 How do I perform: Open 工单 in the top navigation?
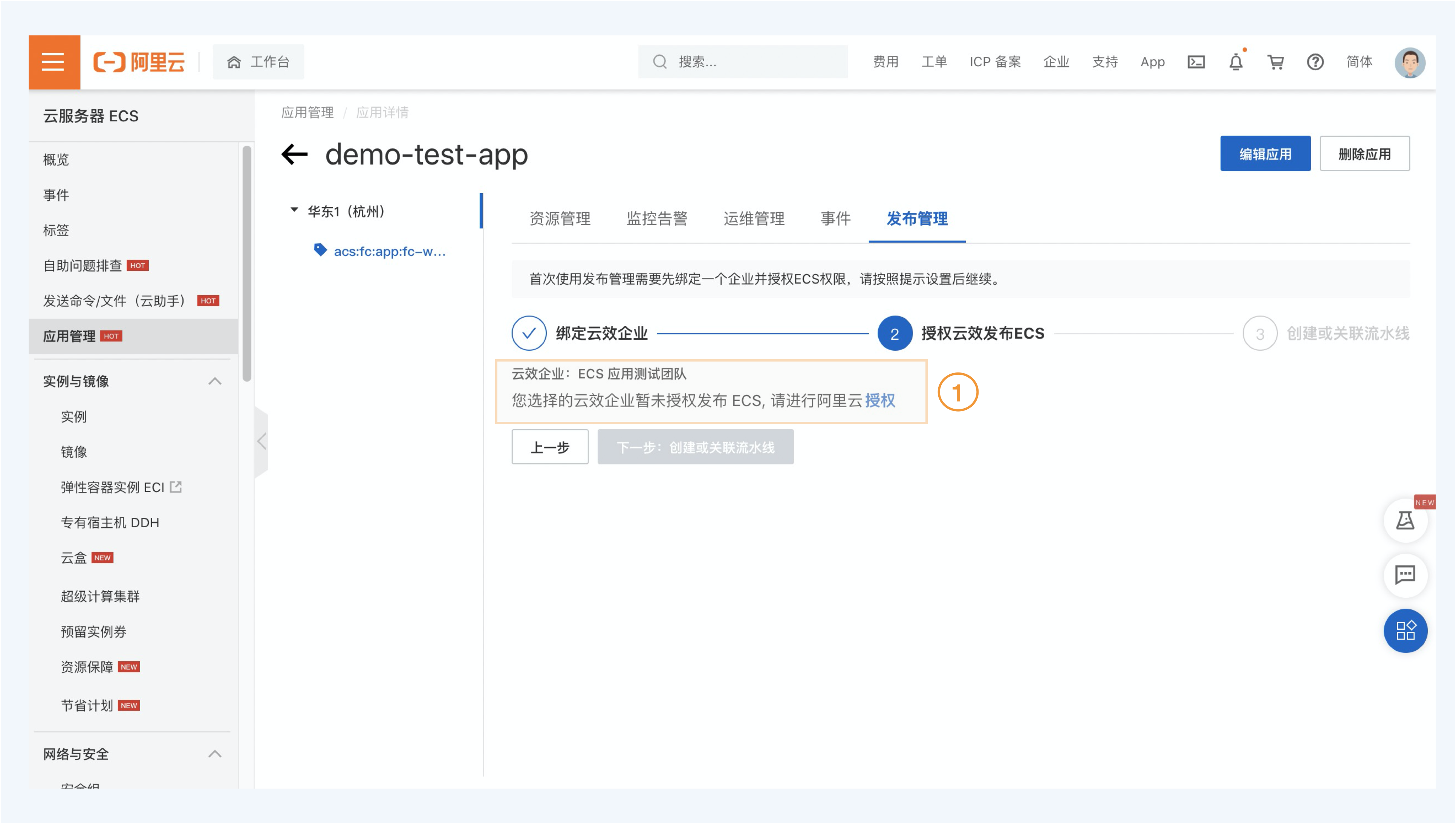934,62
